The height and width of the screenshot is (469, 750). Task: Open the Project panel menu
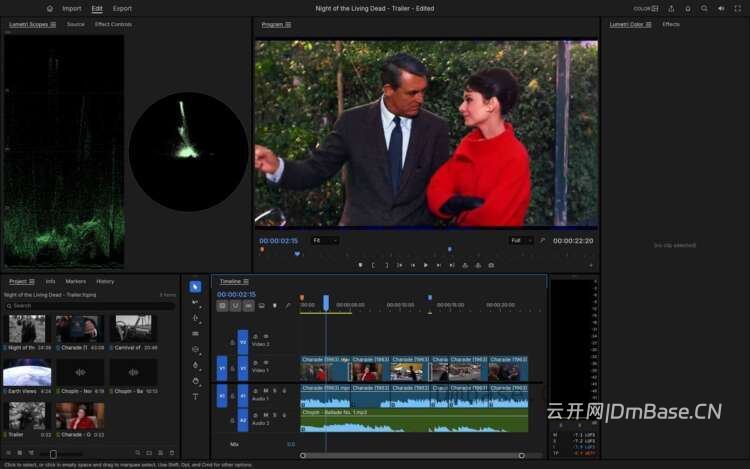coord(32,282)
